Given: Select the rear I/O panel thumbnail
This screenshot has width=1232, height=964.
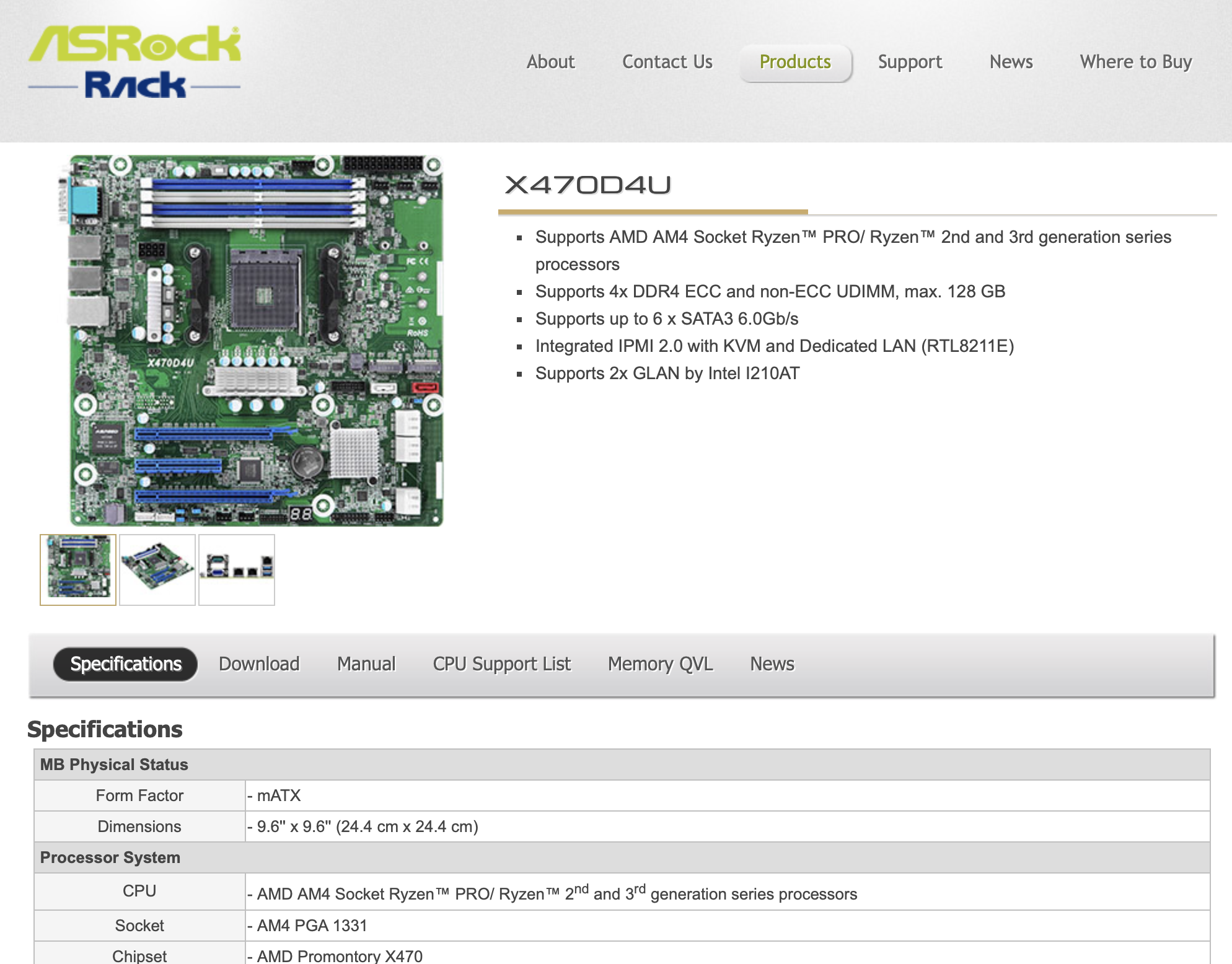Looking at the screenshot, I should (237, 569).
